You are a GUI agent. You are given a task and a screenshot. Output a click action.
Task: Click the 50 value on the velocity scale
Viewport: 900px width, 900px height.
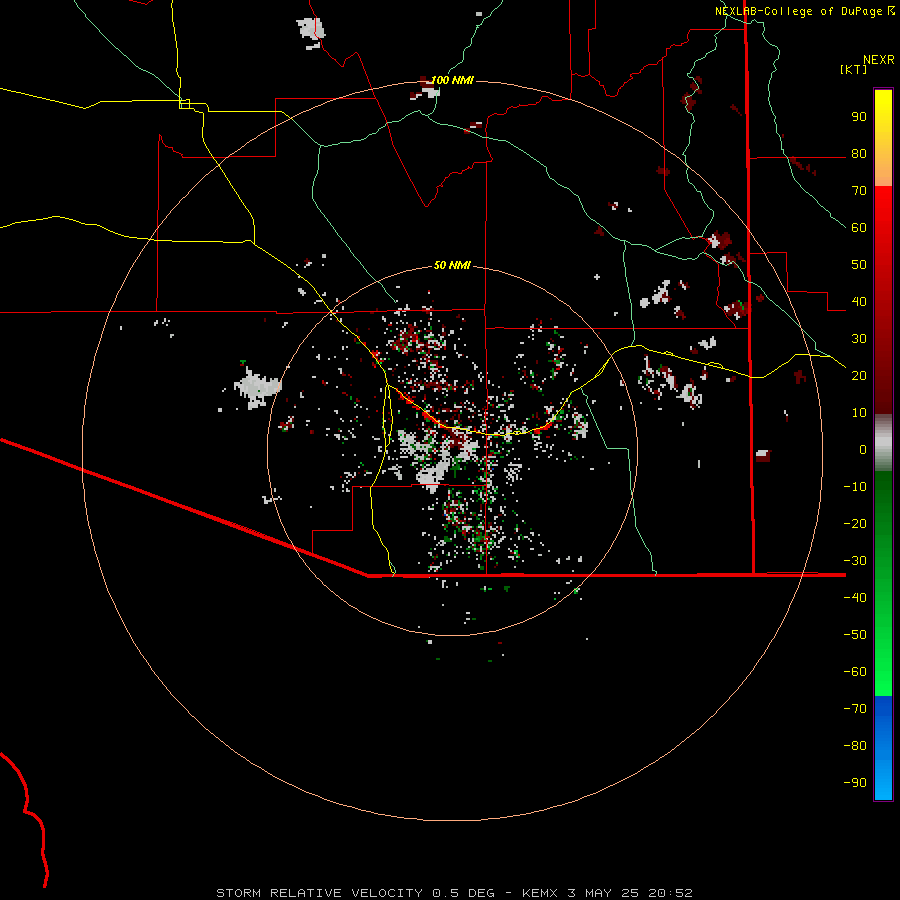859,265
